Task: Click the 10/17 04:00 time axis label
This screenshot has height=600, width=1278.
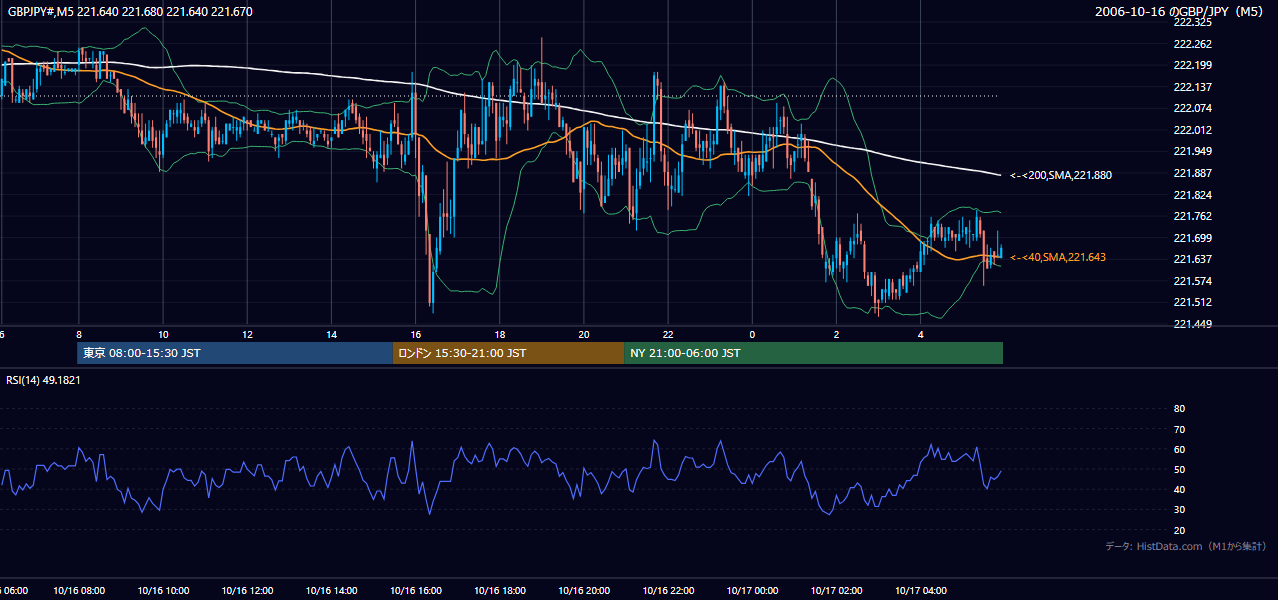Action: [x=921, y=591]
